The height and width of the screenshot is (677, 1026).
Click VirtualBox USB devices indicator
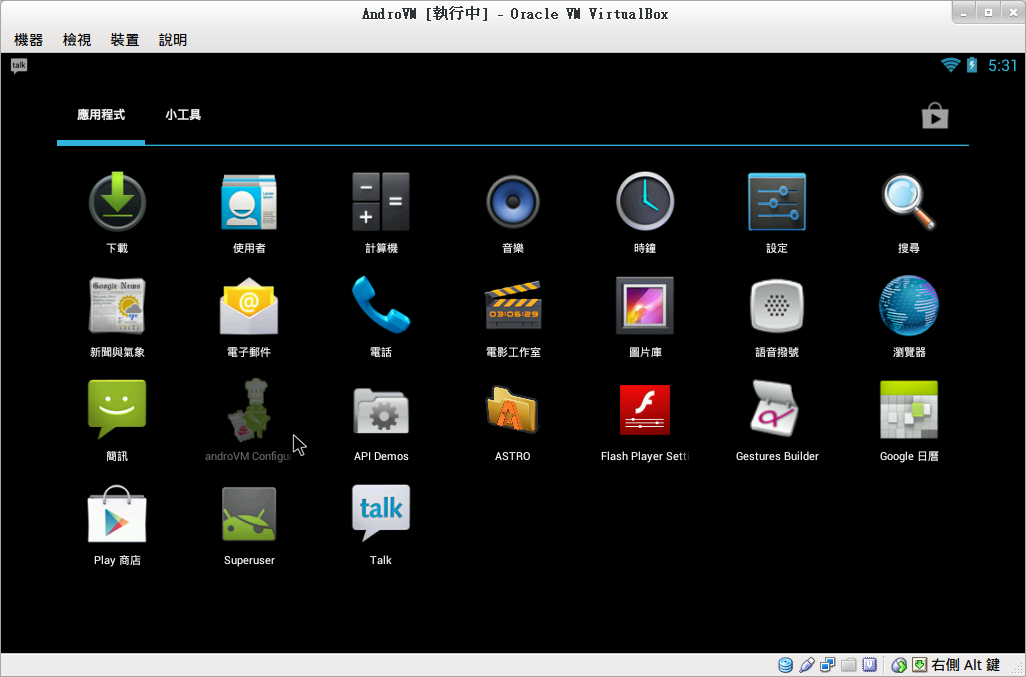click(806, 665)
